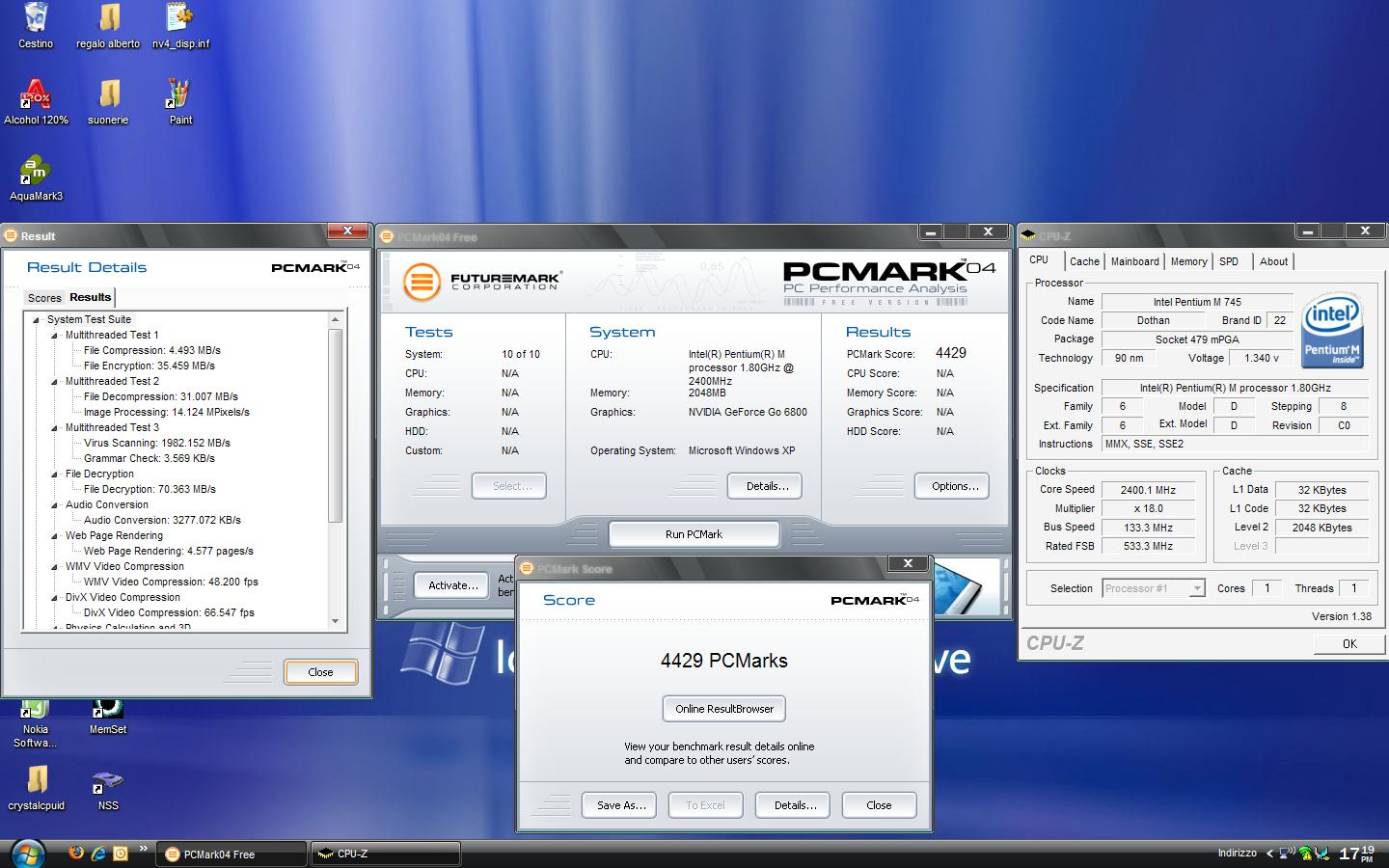This screenshot has width=1389, height=868.
Task: Click Details button in Score dialog
Action: coord(795,805)
